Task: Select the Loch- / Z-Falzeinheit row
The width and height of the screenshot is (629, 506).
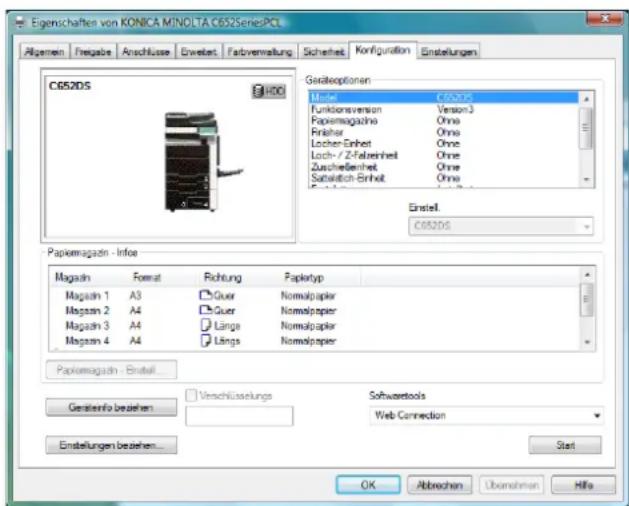Action: [x=443, y=155]
